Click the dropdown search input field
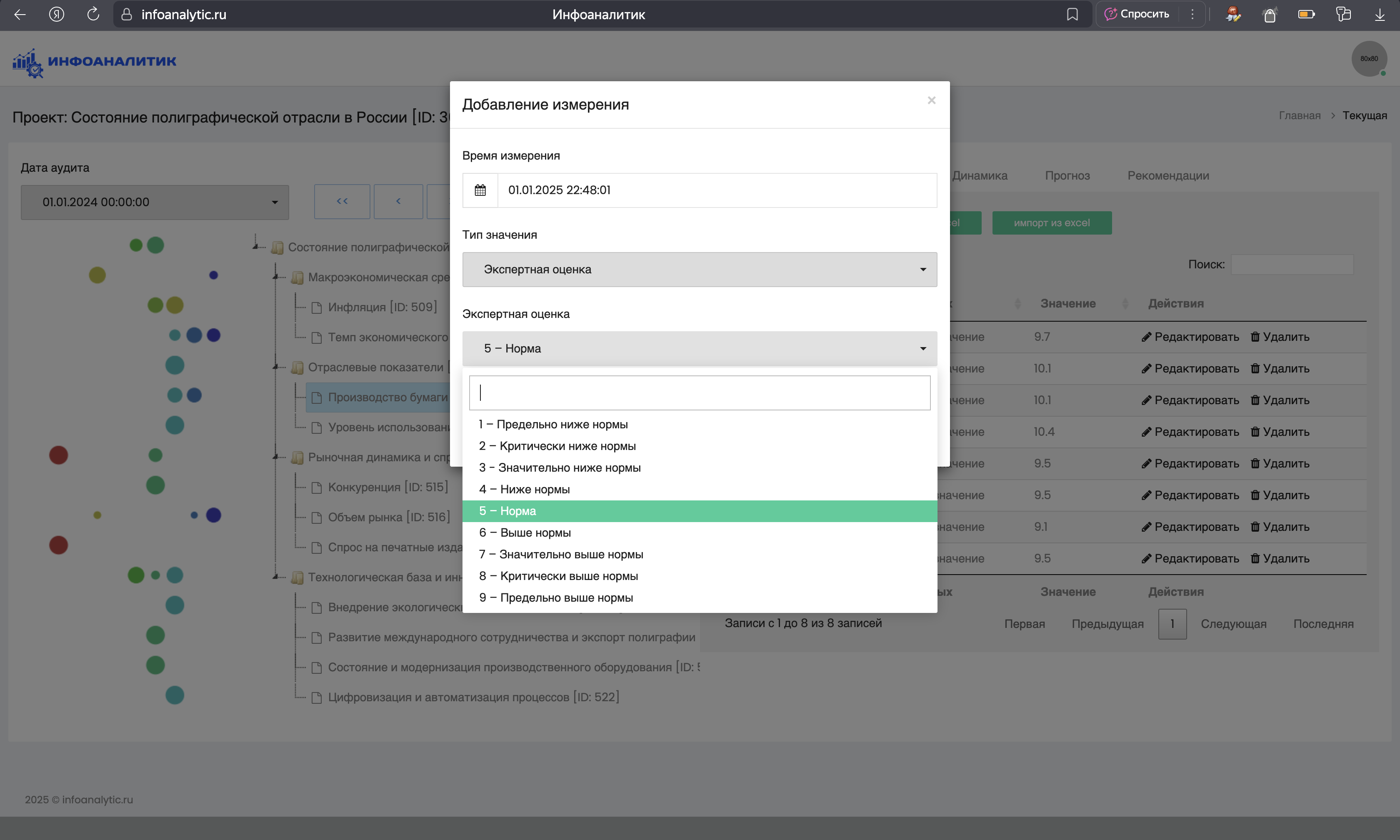This screenshot has width=1400, height=840. point(700,393)
